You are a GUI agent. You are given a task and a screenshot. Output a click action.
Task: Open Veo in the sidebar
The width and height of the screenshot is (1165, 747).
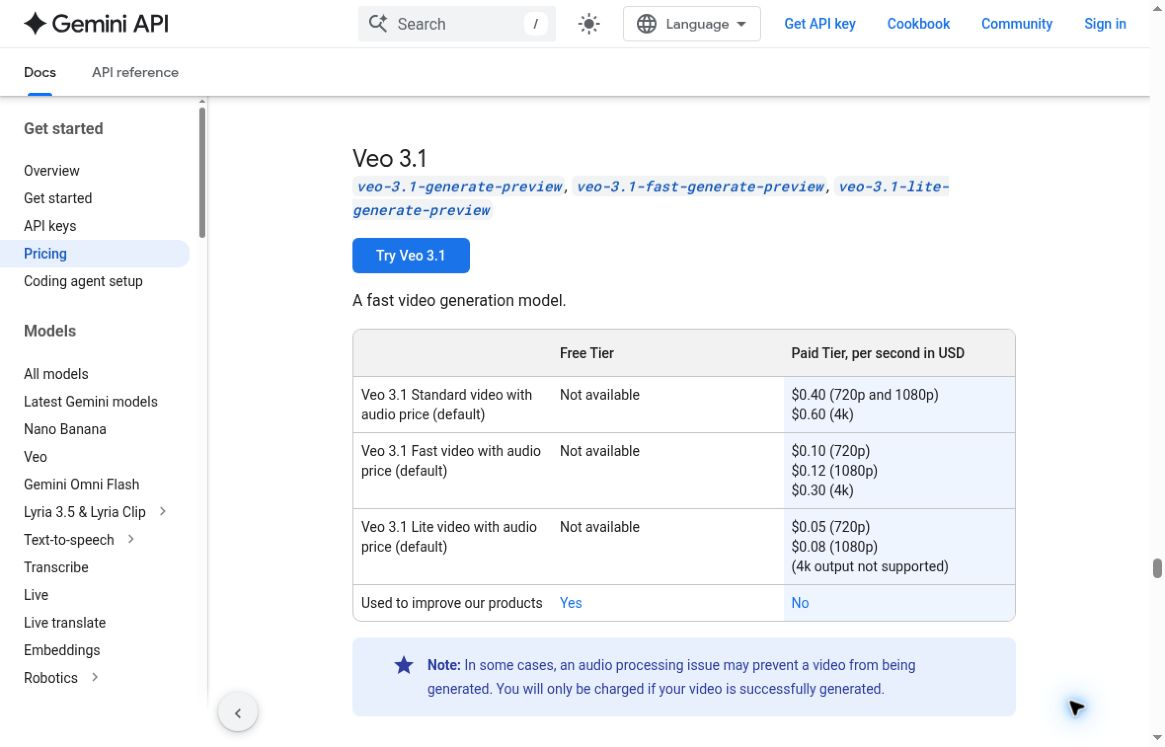35,457
